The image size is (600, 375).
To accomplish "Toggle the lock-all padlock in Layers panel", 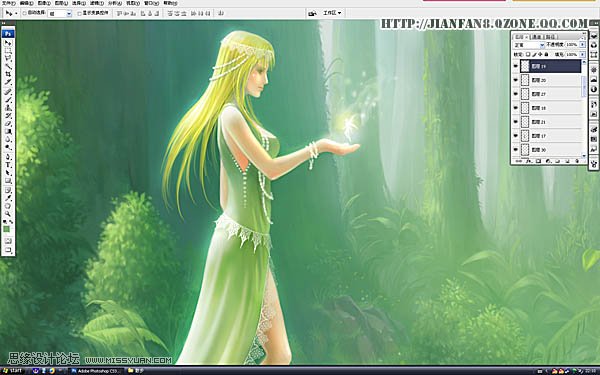I will 546,54.
